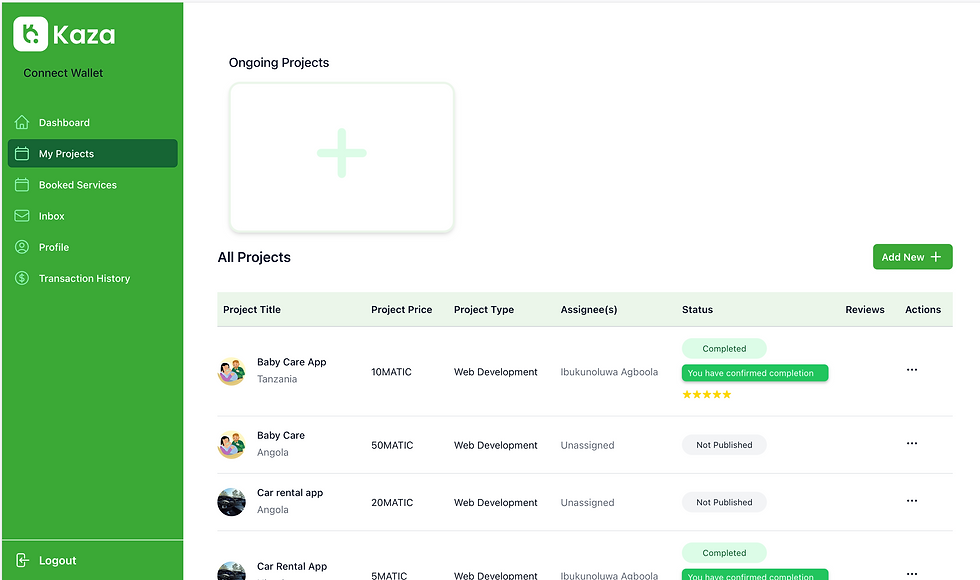
Task: Open Transaction History with the dollar icon
Action: (x=21, y=278)
